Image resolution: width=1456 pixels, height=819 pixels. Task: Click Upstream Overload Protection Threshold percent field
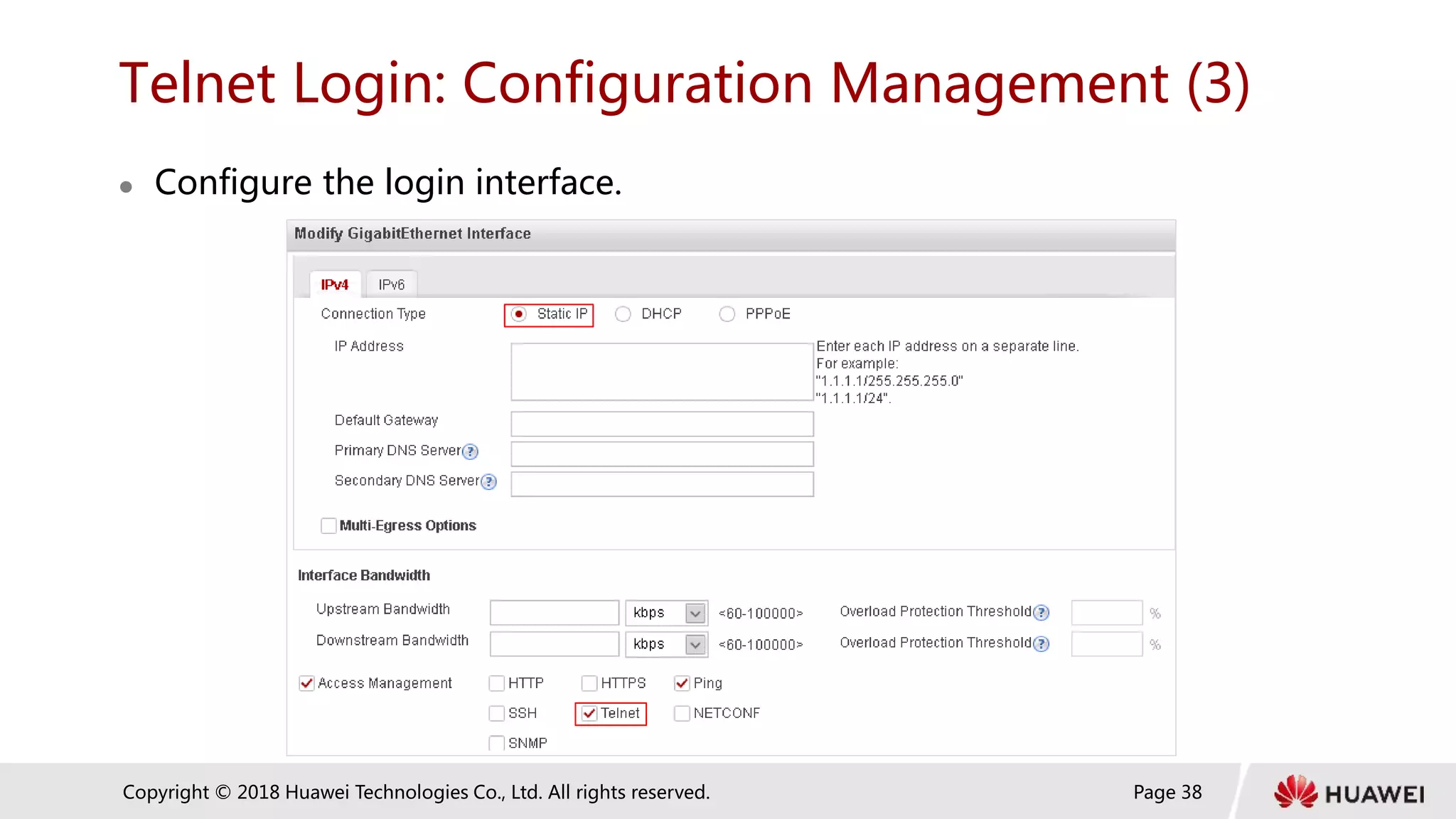point(1107,613)
